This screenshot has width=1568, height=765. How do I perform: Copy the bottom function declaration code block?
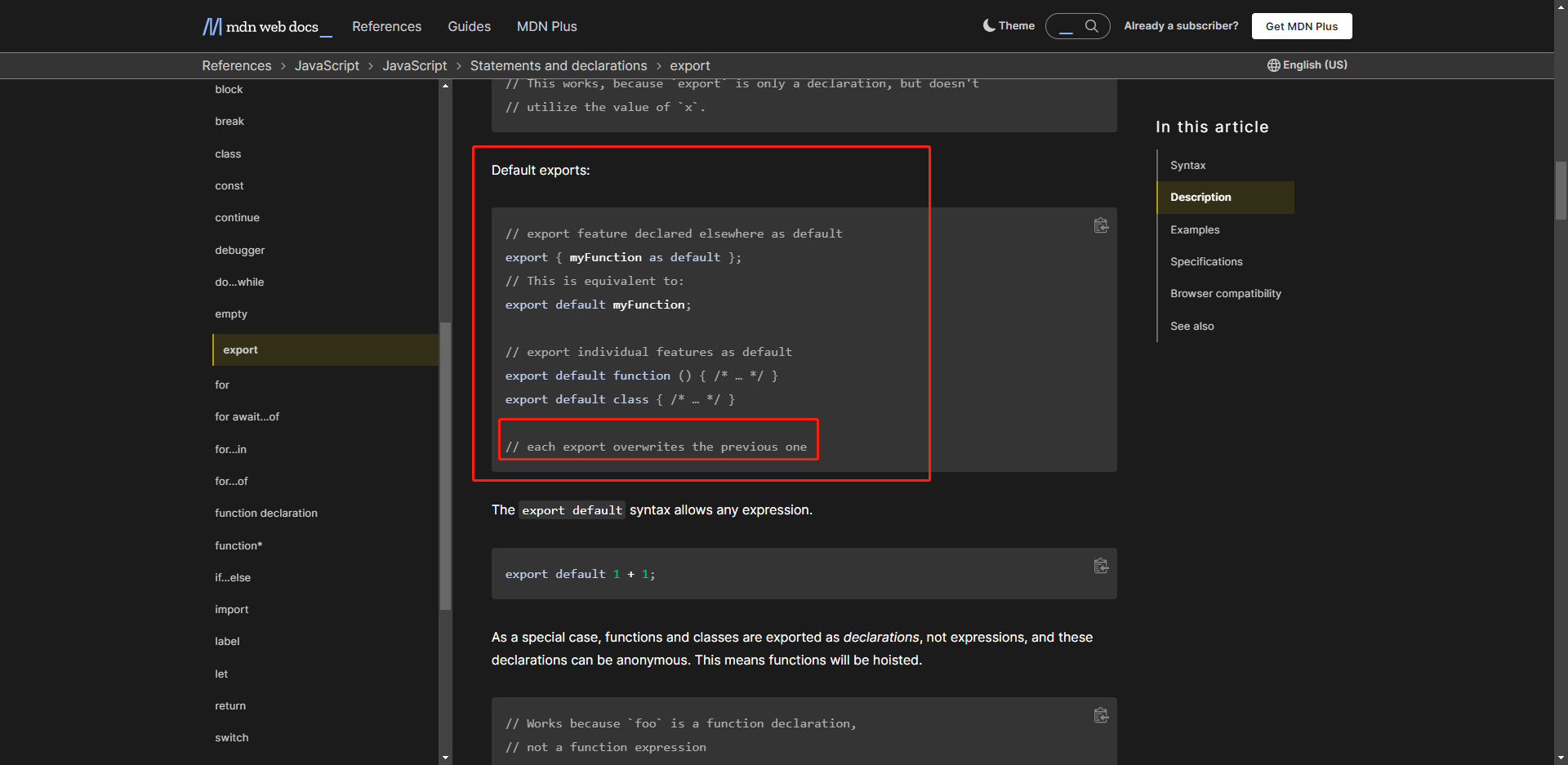1101,714
